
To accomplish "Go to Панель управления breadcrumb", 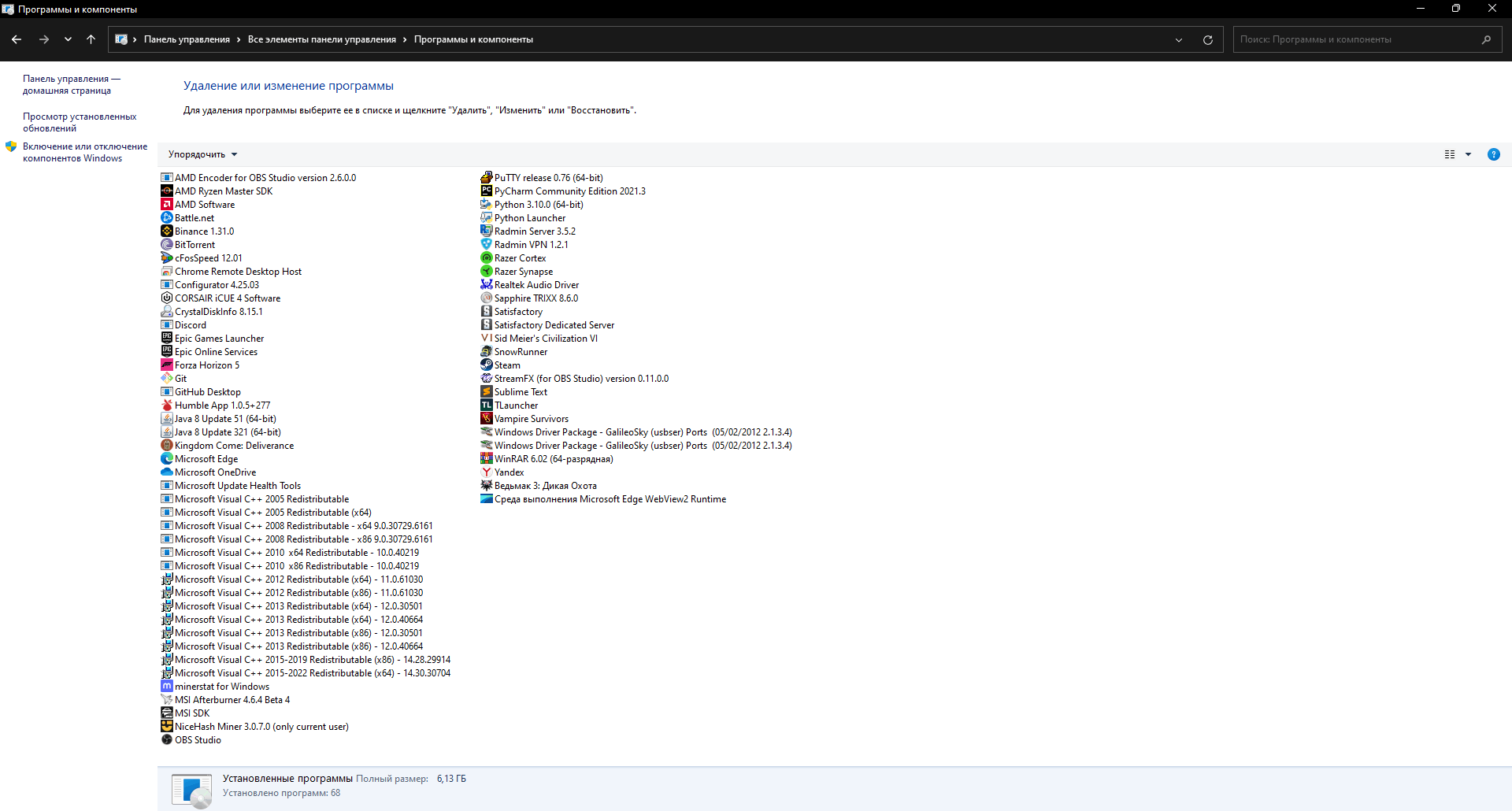I will [x=187, y=39].
